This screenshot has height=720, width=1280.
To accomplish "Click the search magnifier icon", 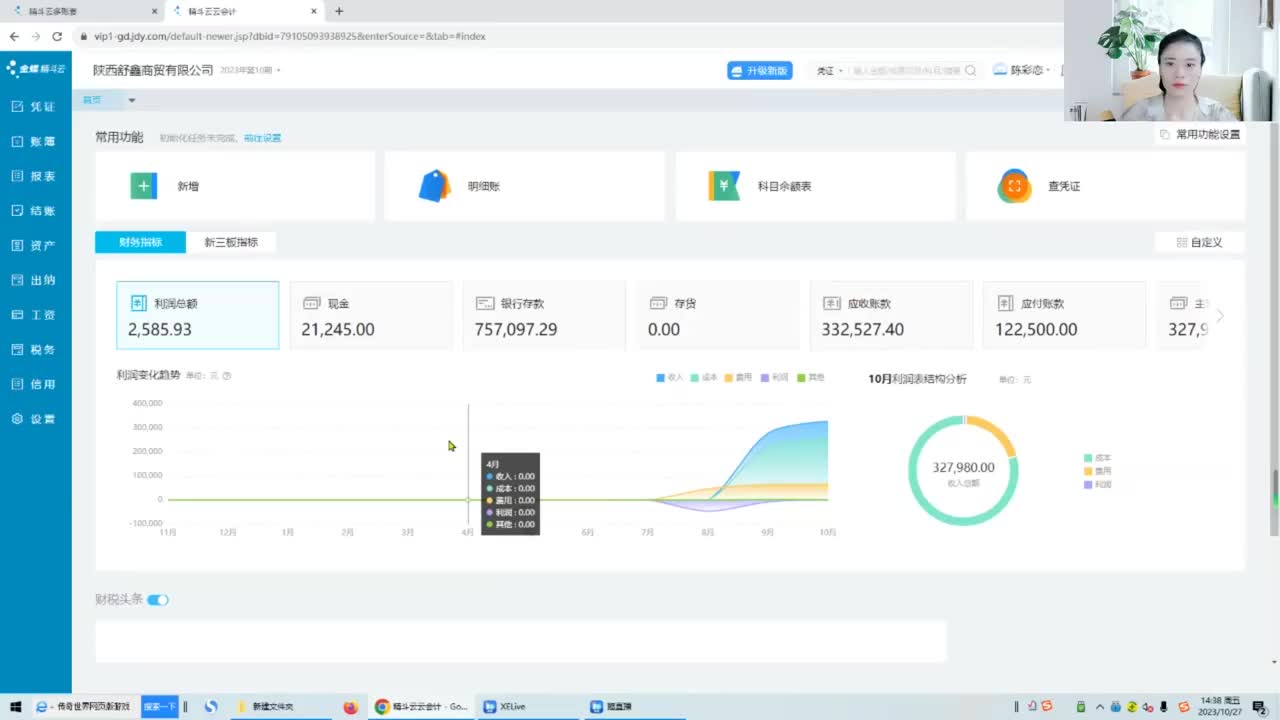I will [x=970, y=71].
